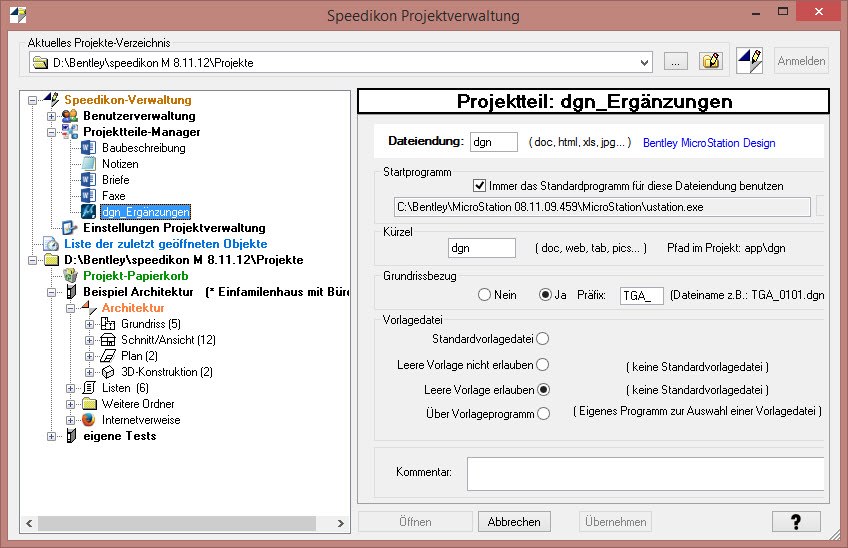
Task: Click the clock icon for recently opened objects
Action: pos(51,244)
